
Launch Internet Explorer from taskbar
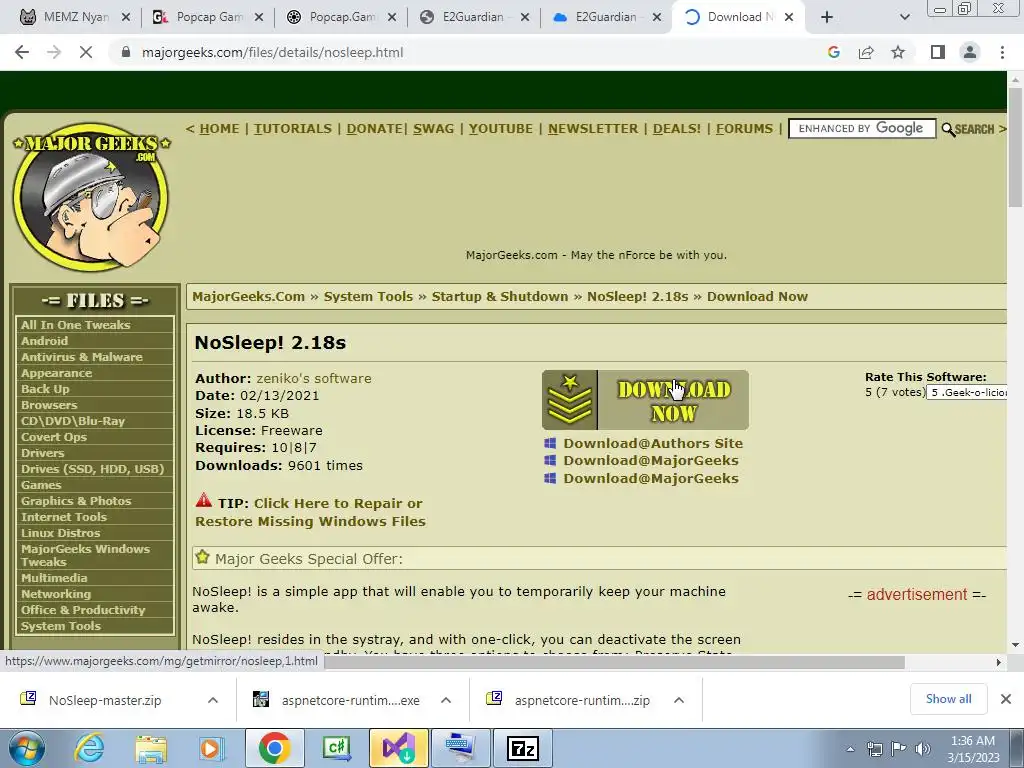89,748
